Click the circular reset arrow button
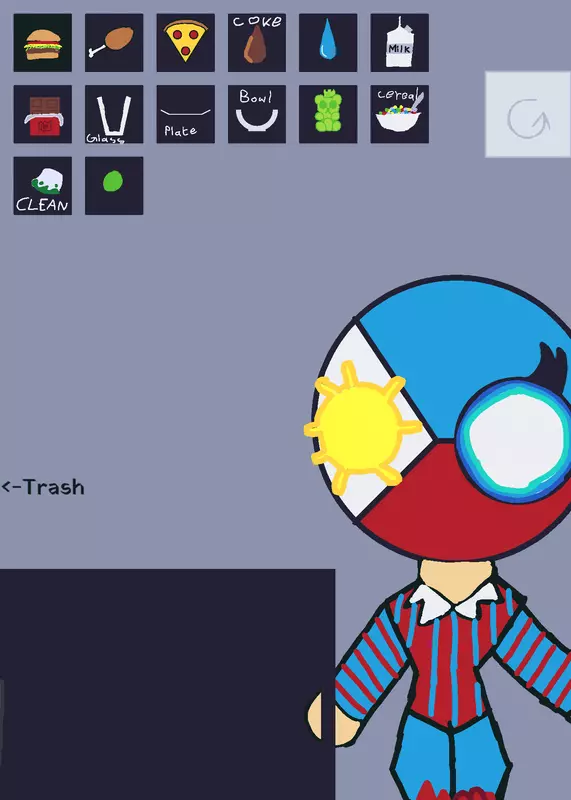Image resolution: width=571 pixels, height=800 pixels. pyautogui.click(x=528, y=114)
